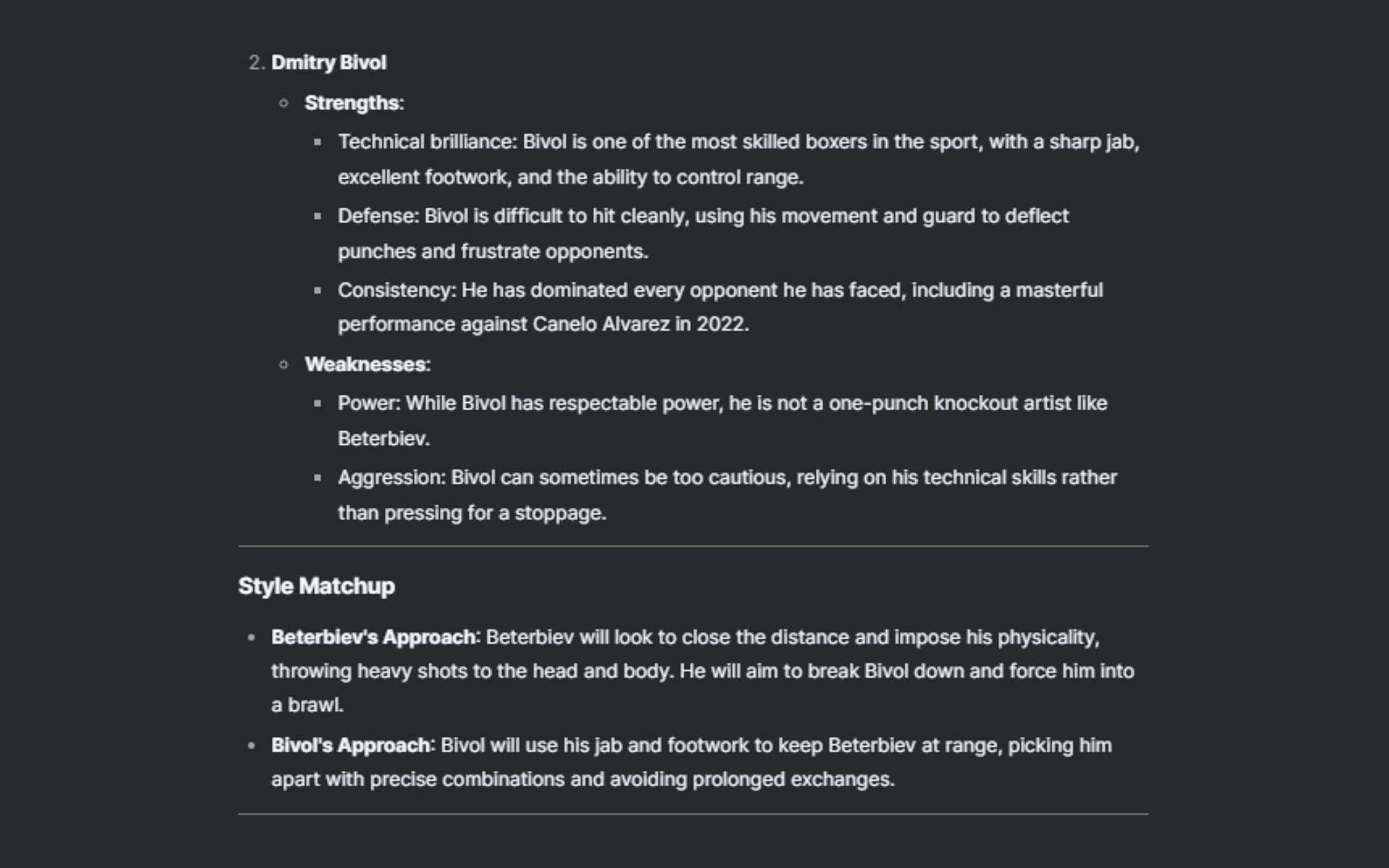This screenshot has width=1389, height=868.
Task: Click the name "Canelo Alvarez"
Action: pyautogui.click(x=600, y=324)
